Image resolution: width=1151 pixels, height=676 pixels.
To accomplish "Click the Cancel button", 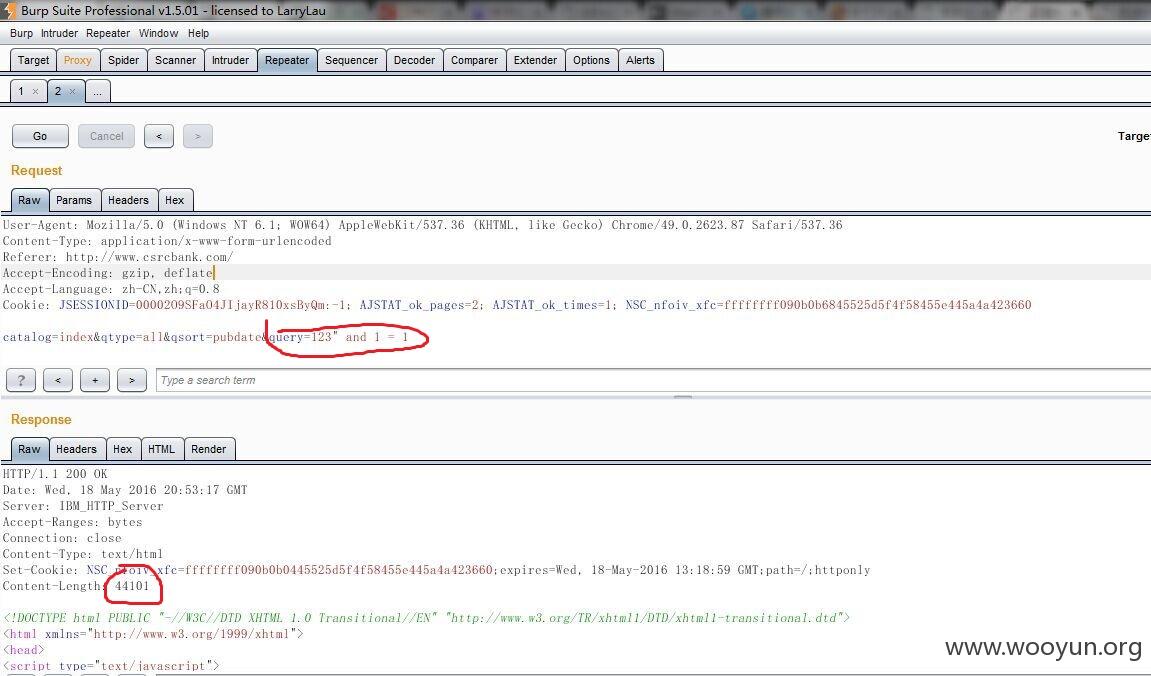I will (106, 136).
